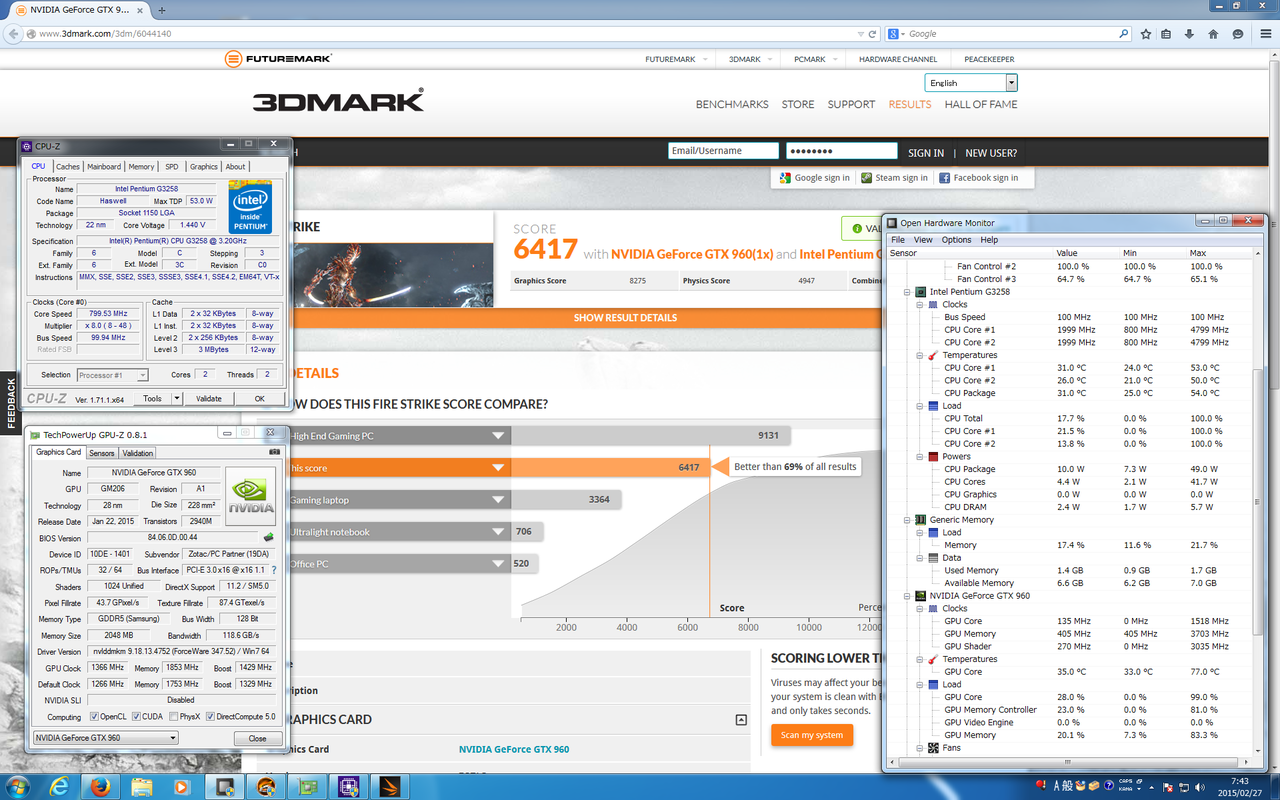1280x800 pixels.
Task: Switch to the GPU-Z green card taskbar icon
Action: pos(306,786)
